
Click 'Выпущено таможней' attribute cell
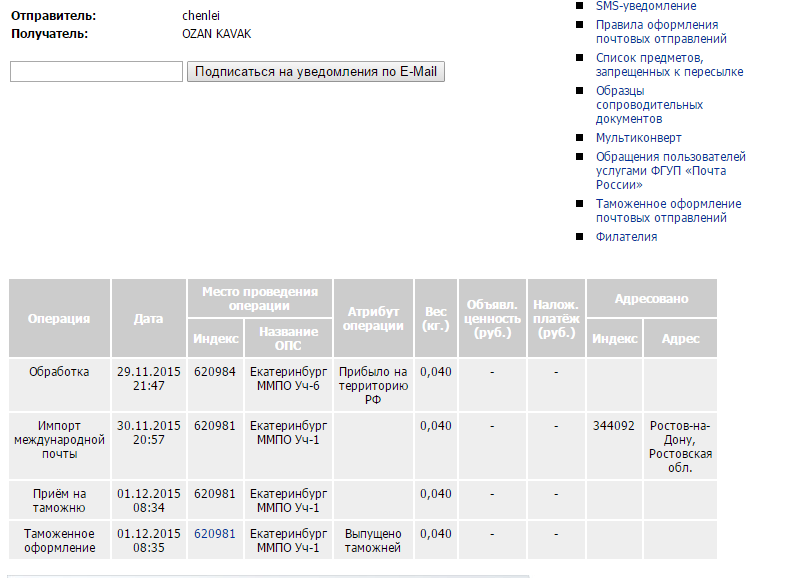373,541
